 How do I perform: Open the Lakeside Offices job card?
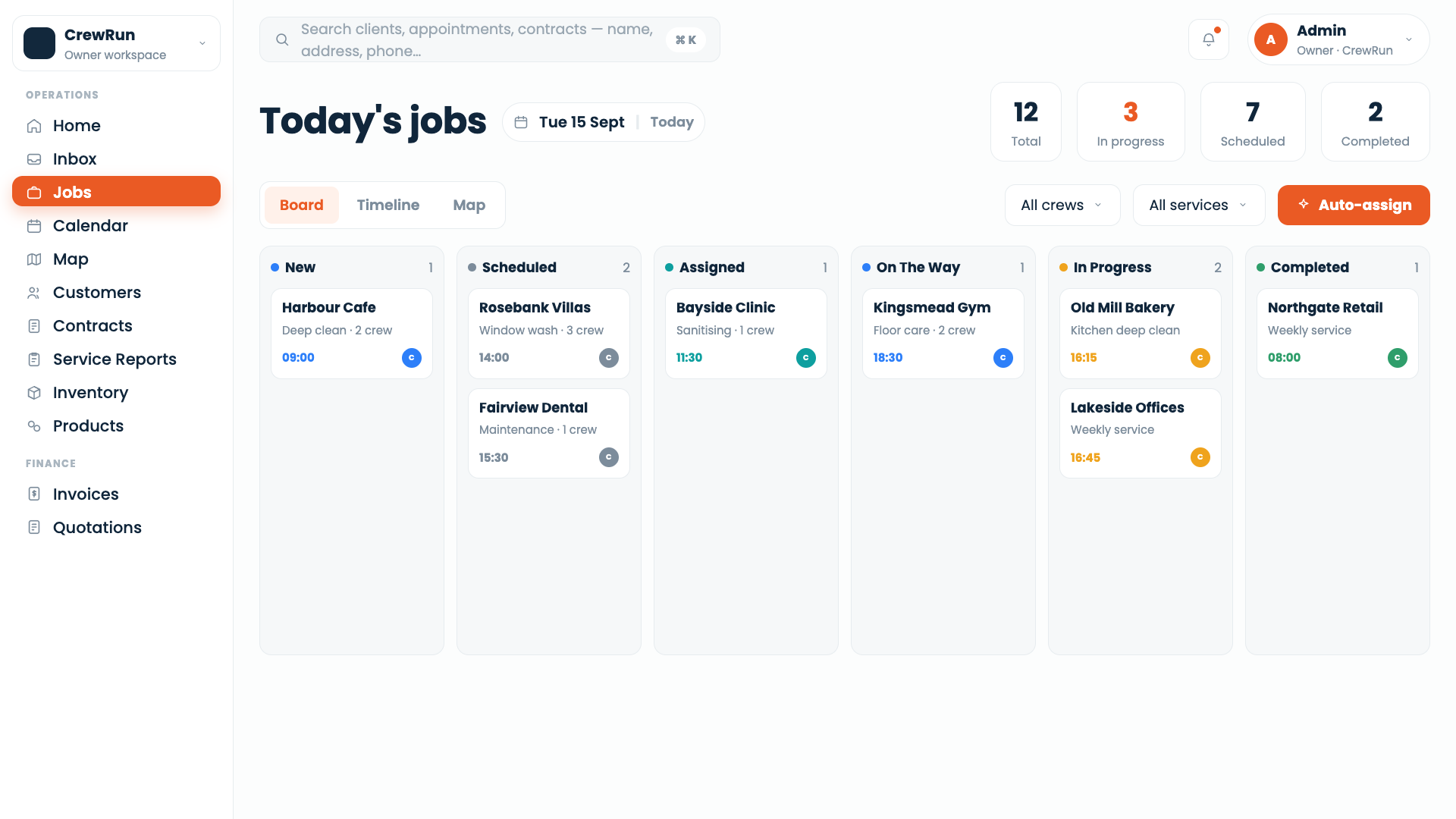click(1141, 434)
